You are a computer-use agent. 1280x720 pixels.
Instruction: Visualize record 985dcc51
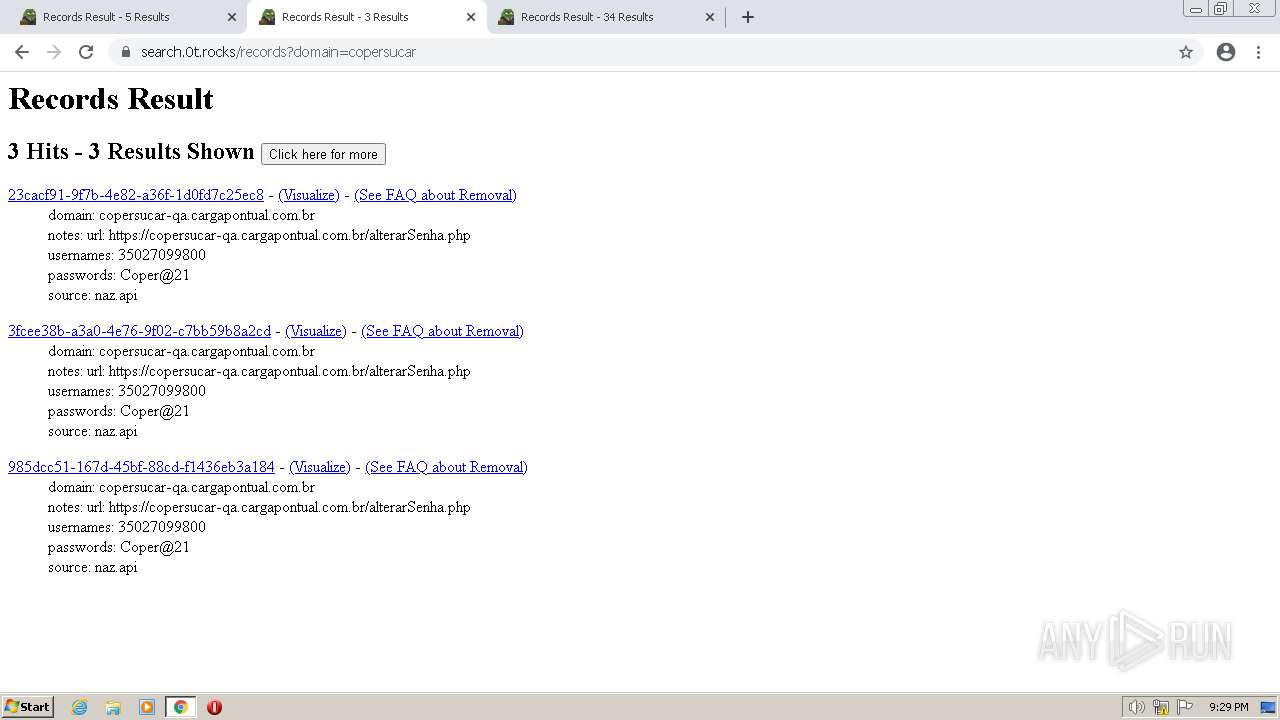tap(320, 467)
